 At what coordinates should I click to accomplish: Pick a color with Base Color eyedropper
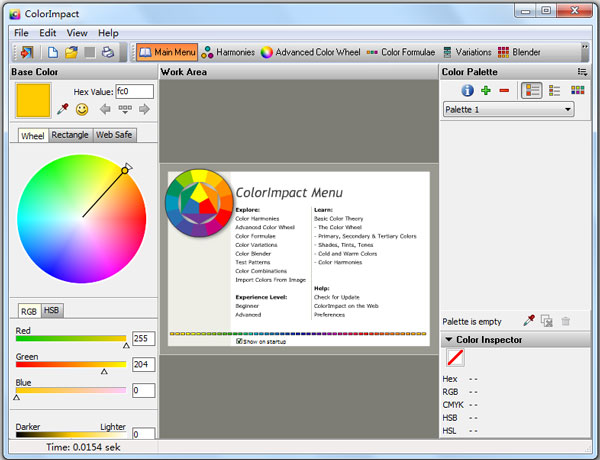62,109
